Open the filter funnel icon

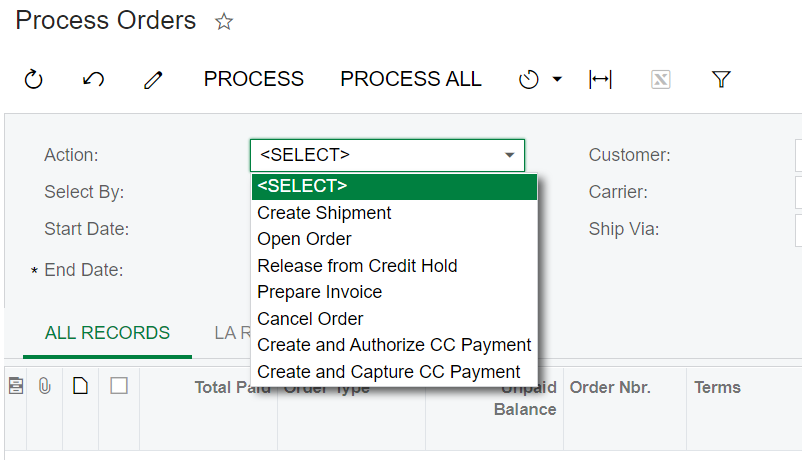point(721,79)
